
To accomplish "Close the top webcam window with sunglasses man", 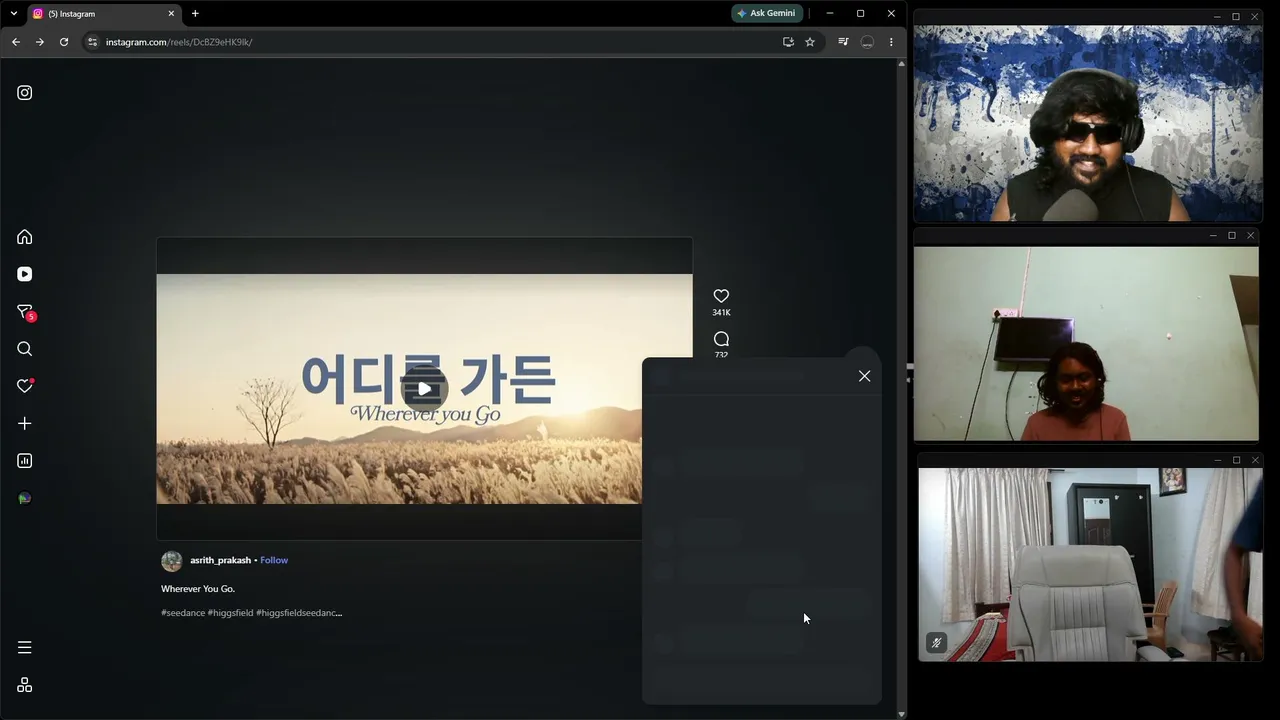I will click(1254, 17).
